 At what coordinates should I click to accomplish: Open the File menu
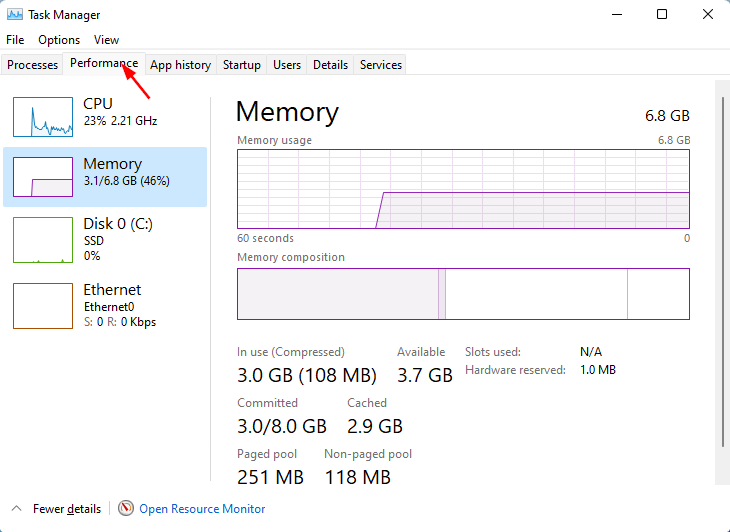tap(15, 40)
